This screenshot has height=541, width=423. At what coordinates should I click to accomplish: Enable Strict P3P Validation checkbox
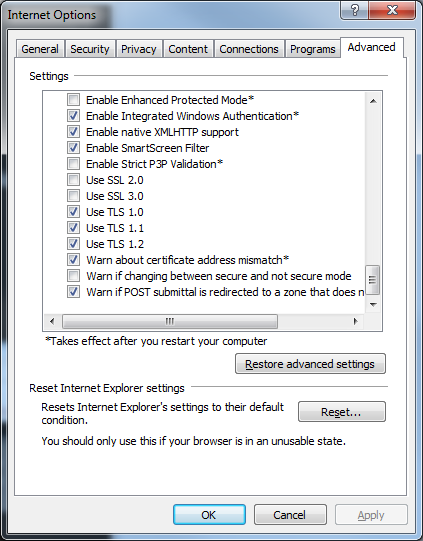[x=73, y=164]
